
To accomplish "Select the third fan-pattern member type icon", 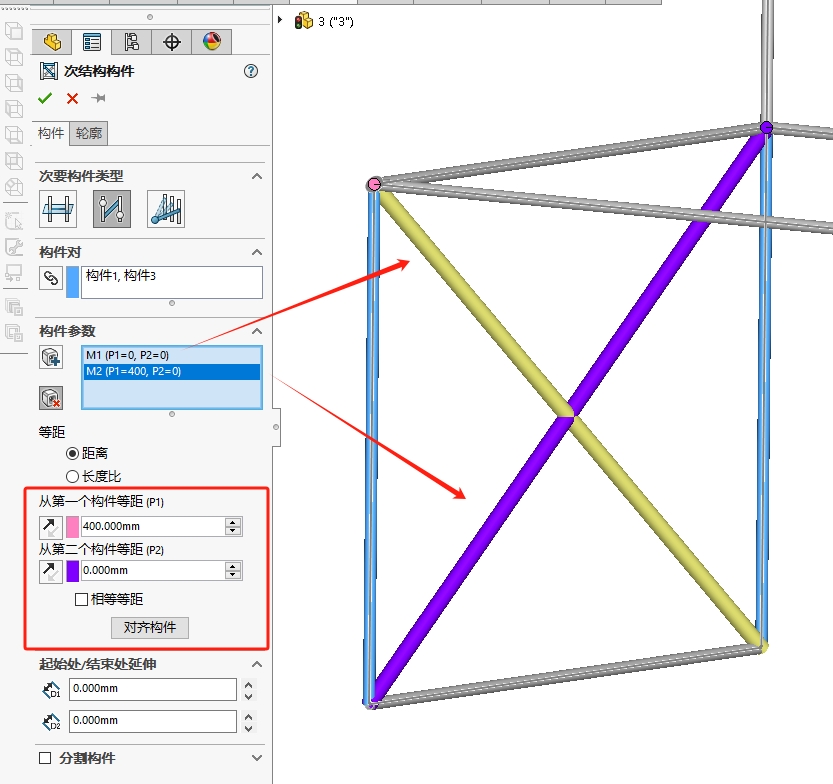I will [x=166, y=208].
